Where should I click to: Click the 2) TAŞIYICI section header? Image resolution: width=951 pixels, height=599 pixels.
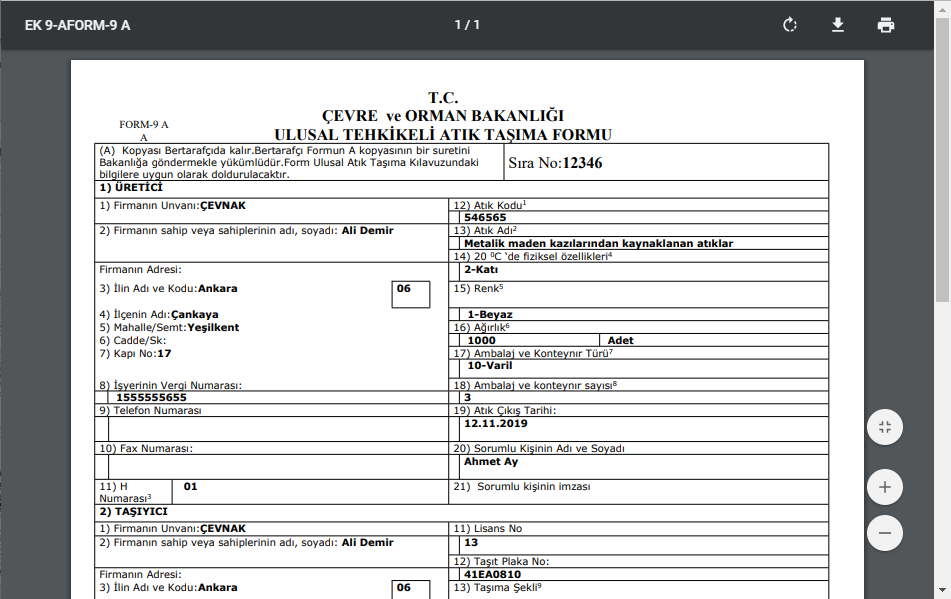pyautogui.click(x=133, y=511)
